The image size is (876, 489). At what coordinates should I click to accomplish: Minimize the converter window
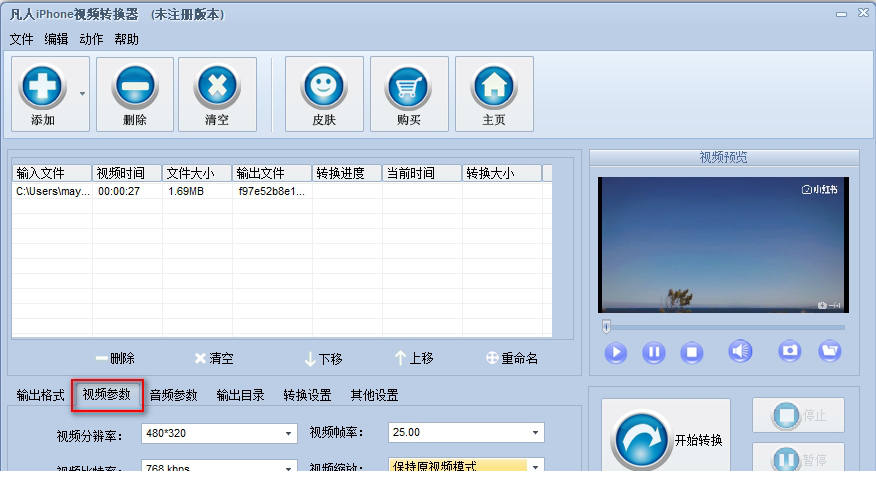841,13
